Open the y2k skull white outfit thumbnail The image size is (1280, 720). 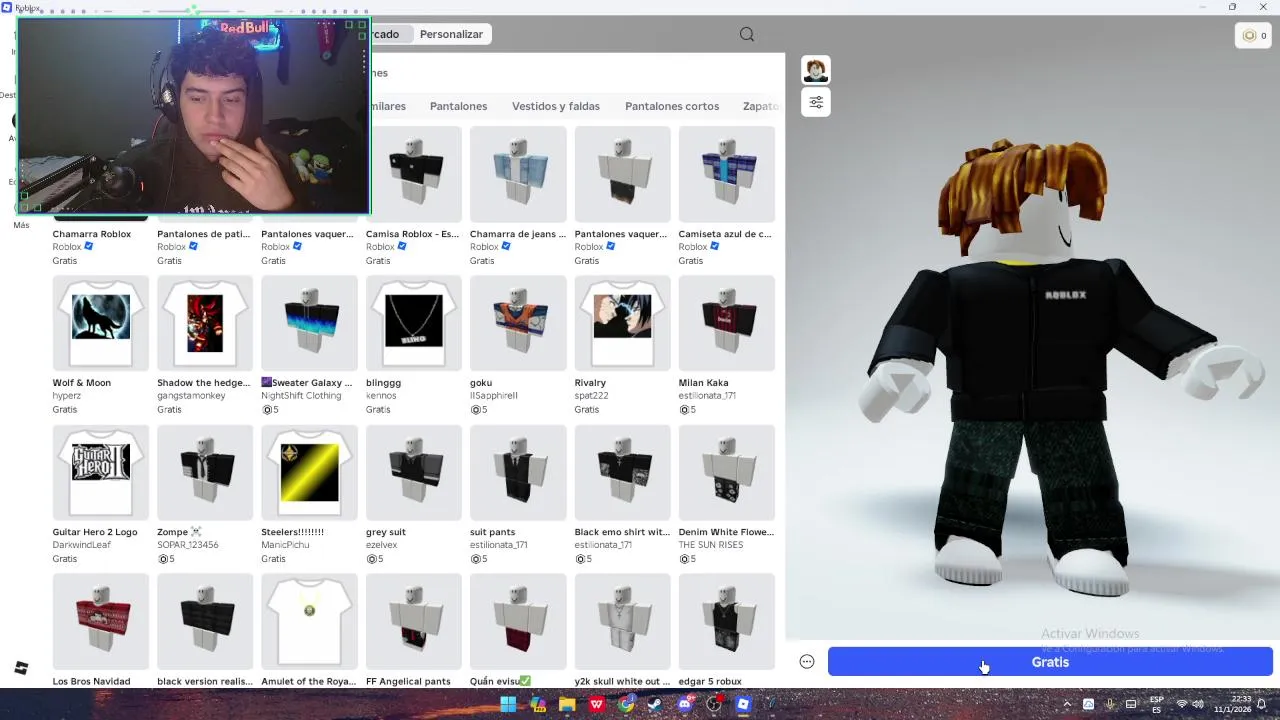tap(622, 621)
